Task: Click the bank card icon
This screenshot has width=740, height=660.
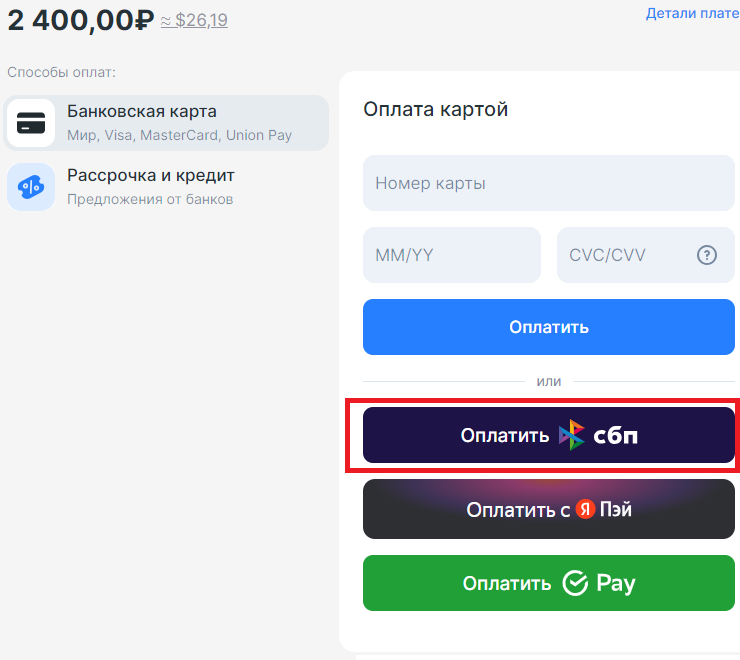Action: 31,123
